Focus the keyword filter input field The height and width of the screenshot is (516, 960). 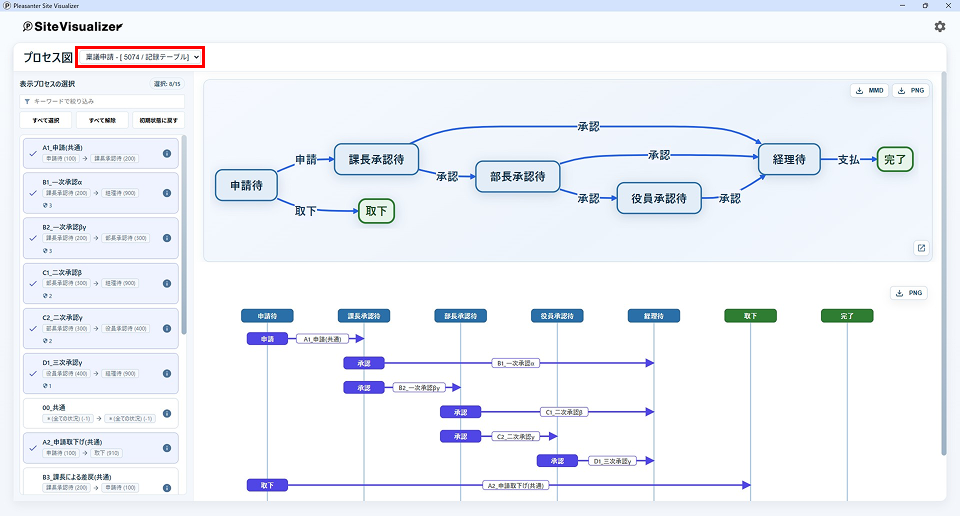coord(102,102)
